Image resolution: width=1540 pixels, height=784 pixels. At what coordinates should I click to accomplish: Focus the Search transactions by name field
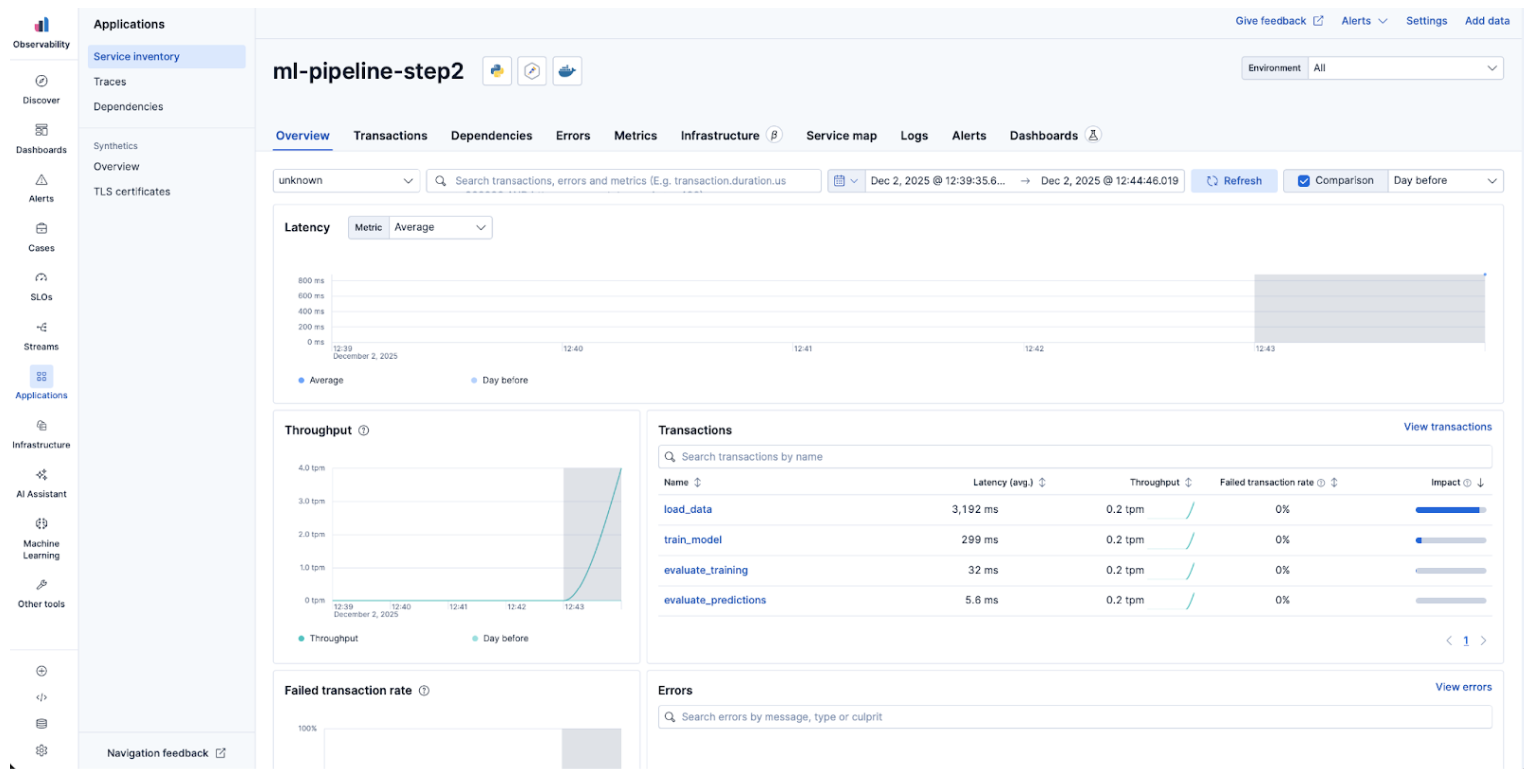[x=1074, y=457]
